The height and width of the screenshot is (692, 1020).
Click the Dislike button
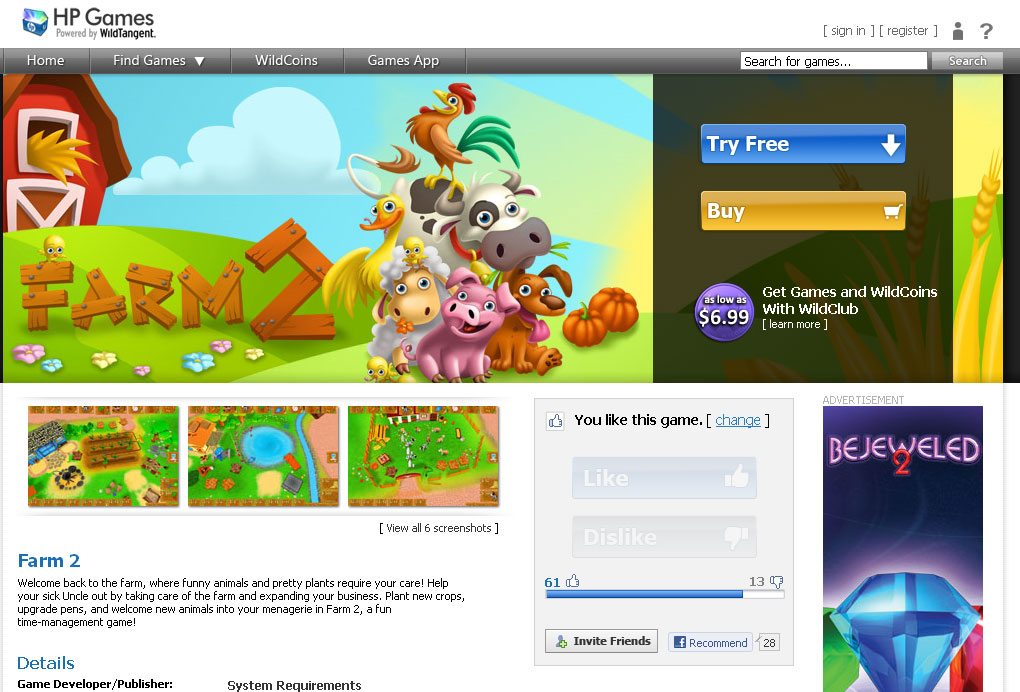tap(664, 537)
